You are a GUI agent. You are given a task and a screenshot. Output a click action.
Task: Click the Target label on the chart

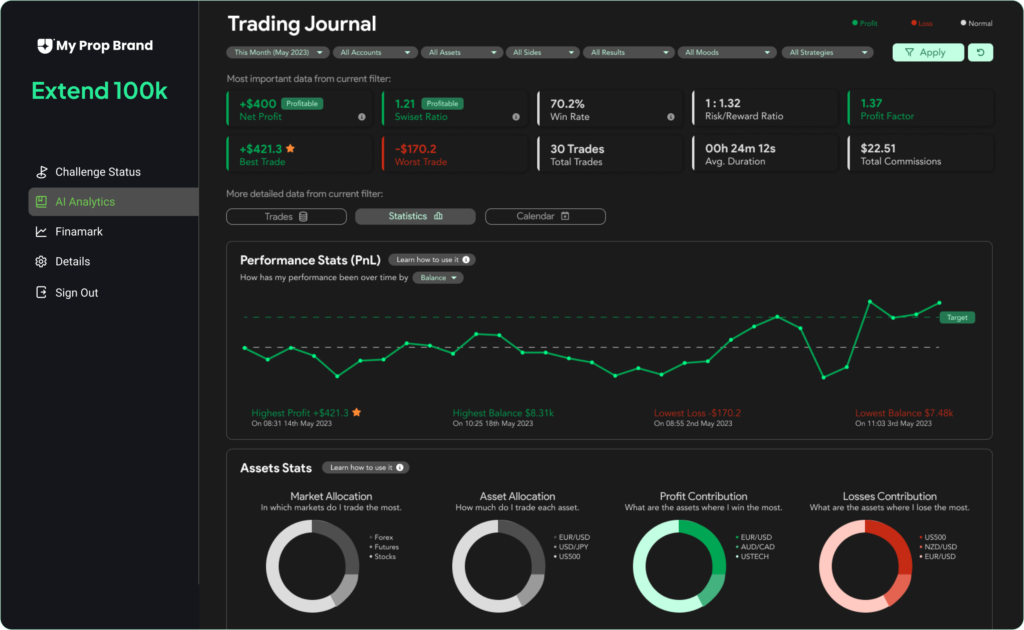tap(957, 318)
